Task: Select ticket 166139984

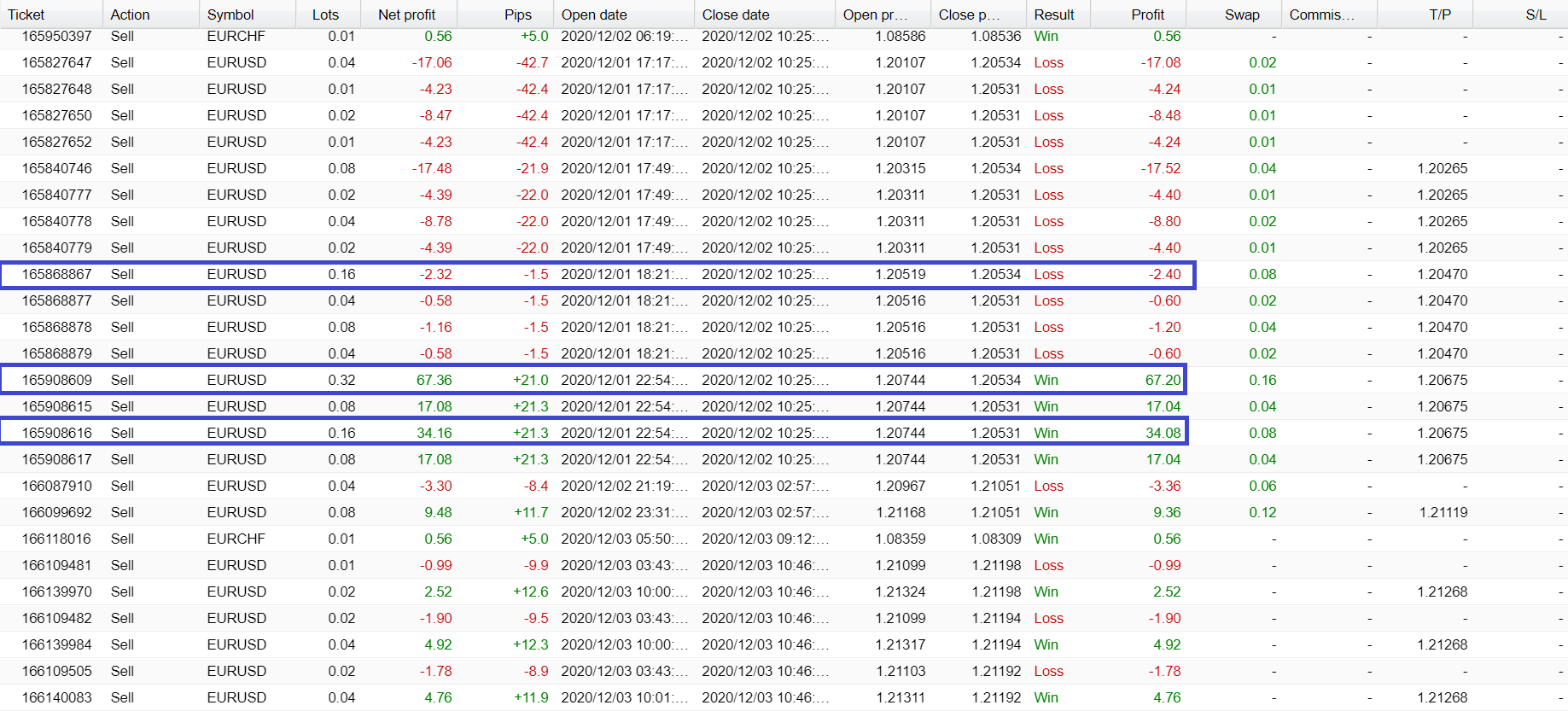Action: click(56, 644)
